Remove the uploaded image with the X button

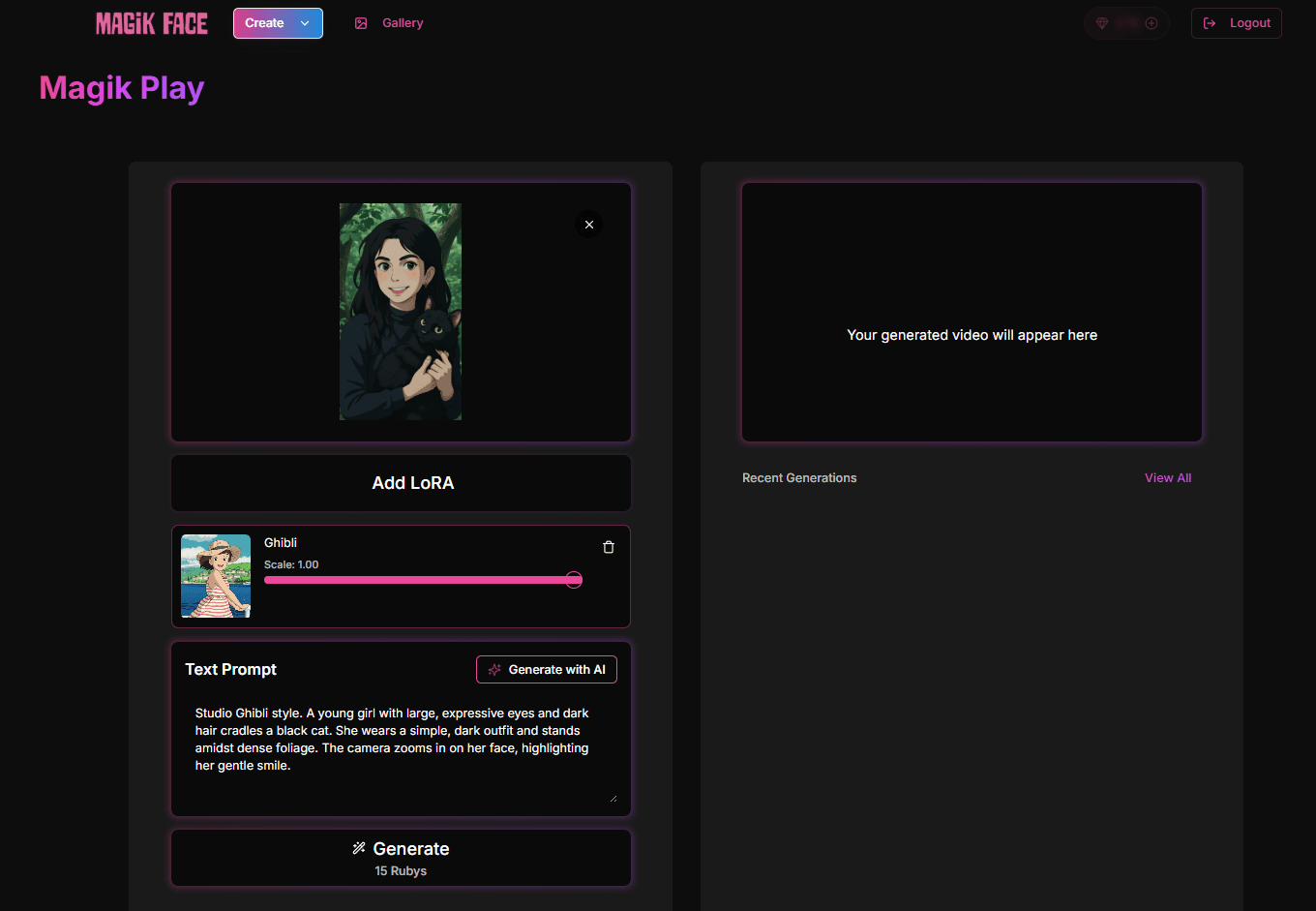[589, 225]
